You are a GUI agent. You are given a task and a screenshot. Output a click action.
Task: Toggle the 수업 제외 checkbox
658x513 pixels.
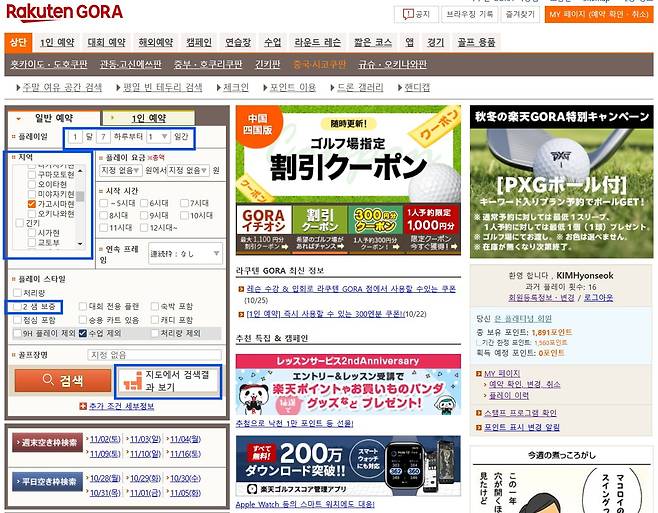(x=84, y=333)
